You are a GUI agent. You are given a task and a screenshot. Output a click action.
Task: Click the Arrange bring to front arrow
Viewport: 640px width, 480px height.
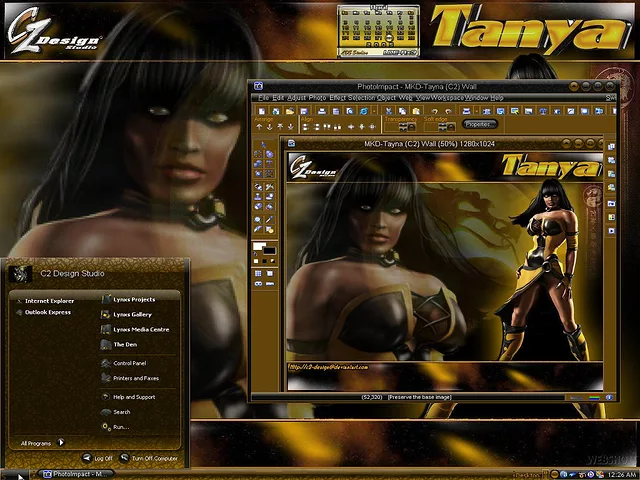coord(280,127)
